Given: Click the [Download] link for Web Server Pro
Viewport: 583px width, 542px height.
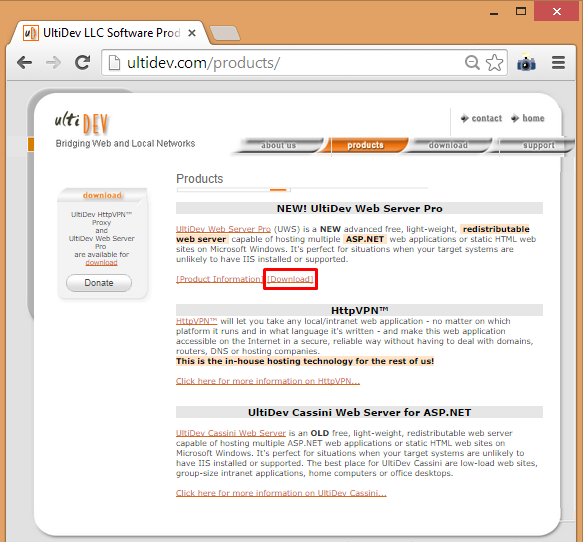Looking at the screenshot, I should click(290, 279).
